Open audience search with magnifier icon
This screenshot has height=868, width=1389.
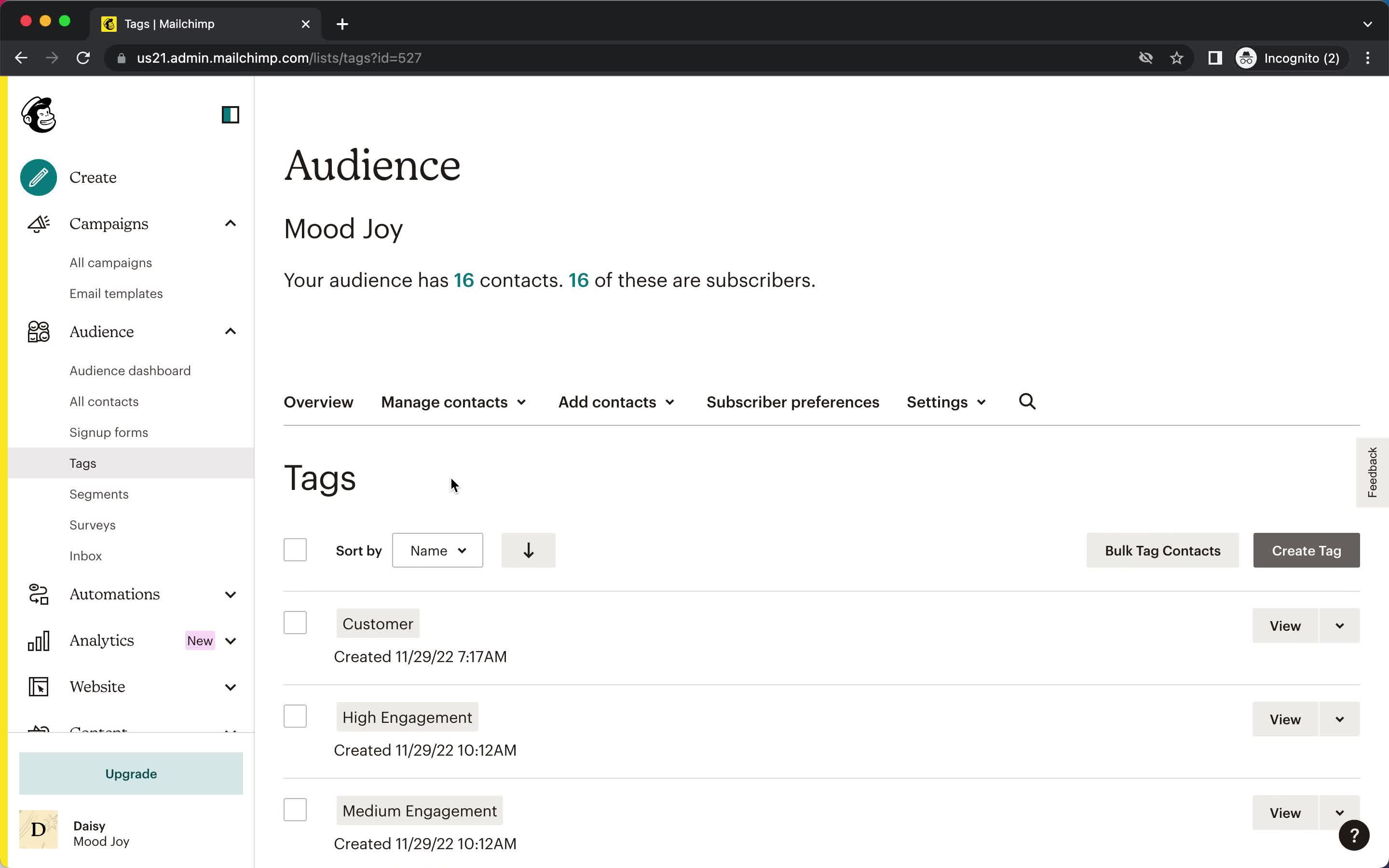click(x=1027, y=401)
